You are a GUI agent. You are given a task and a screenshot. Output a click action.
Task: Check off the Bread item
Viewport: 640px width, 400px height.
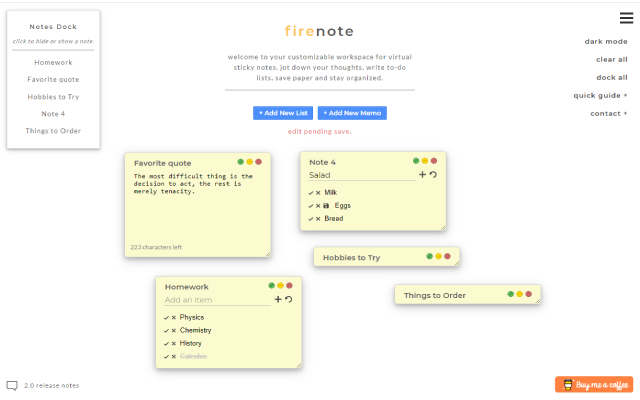coord(311,219)
